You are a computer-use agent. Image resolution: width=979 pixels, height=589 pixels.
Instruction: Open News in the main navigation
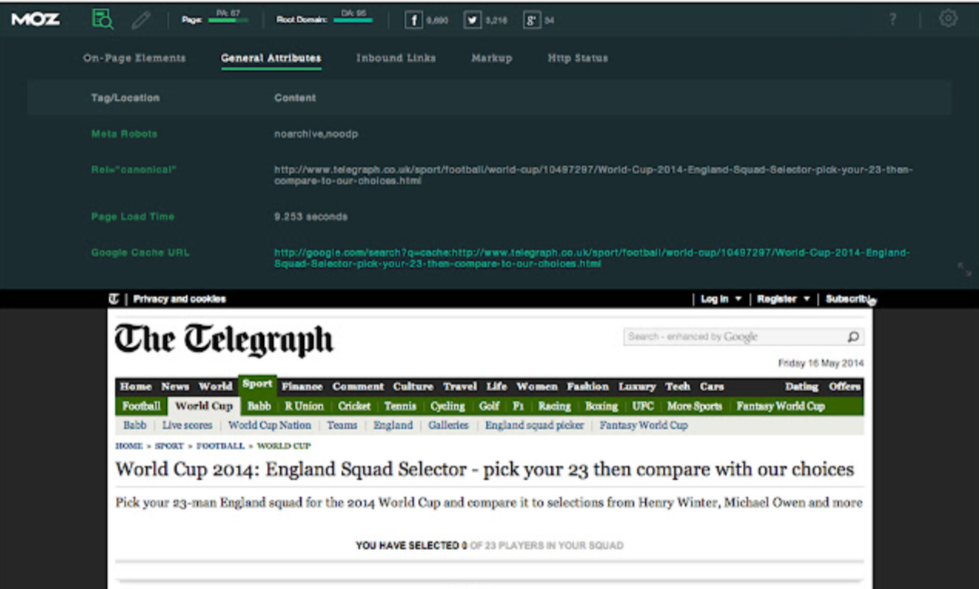click(x=175, y=386)
